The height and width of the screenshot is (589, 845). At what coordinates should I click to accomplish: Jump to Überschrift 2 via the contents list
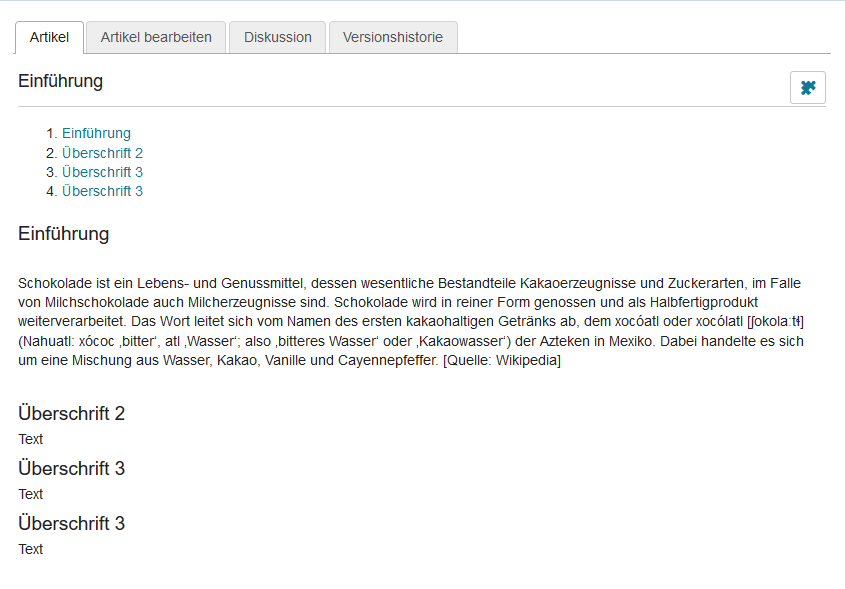pyautogui.click(x=102, y=152)
